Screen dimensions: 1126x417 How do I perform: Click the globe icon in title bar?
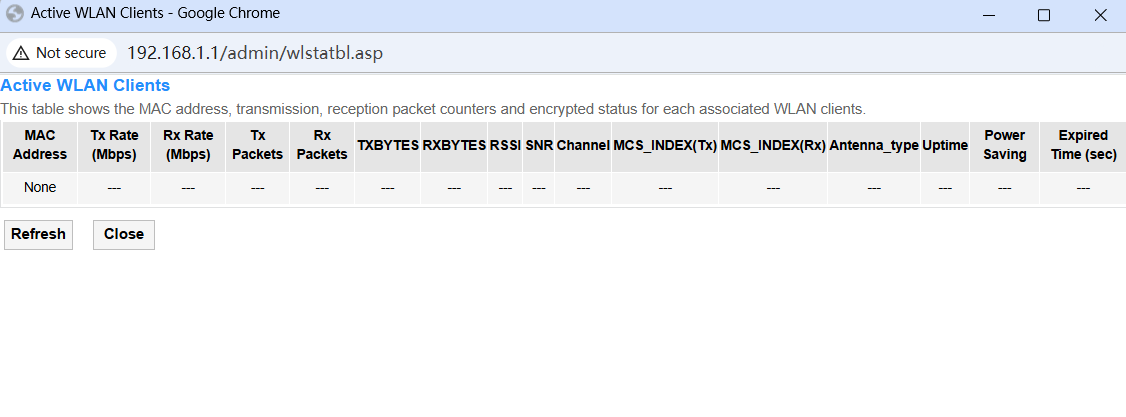click(x=14, y=14)
